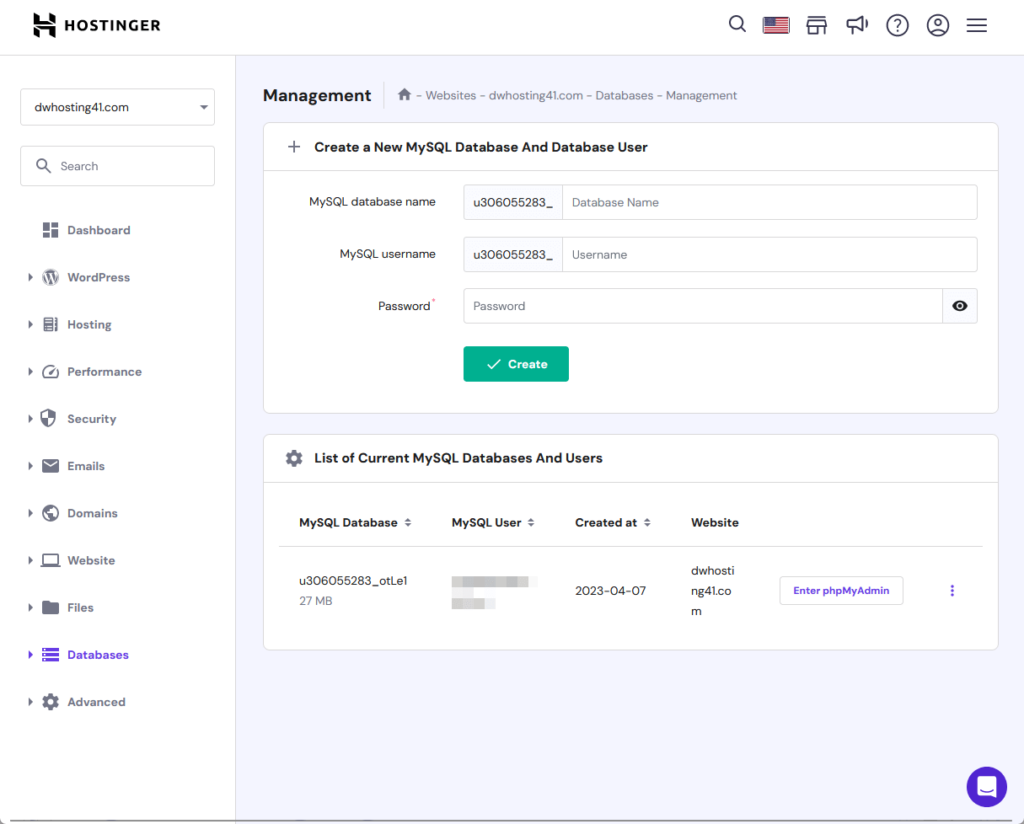Open the Website sidebar menu label
The width and height of the screenshot is (1024, 824).
91,560
